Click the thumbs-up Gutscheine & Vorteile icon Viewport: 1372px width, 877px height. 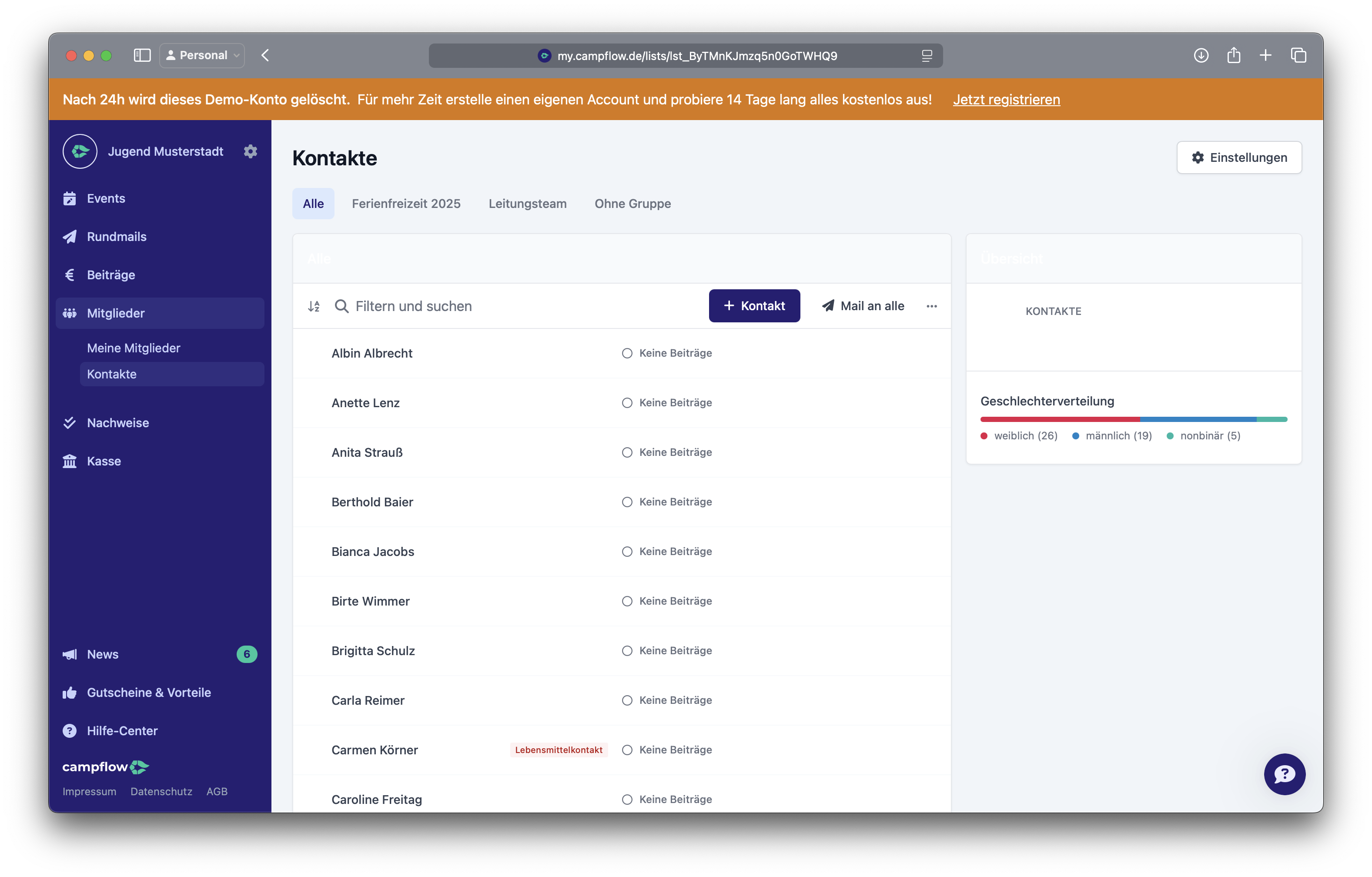(x=70, y=693)
